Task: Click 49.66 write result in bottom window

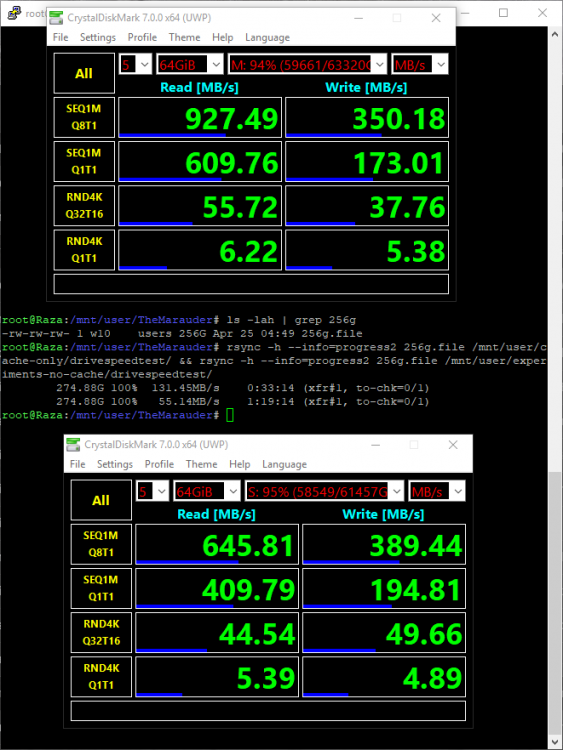Action: 384,633
